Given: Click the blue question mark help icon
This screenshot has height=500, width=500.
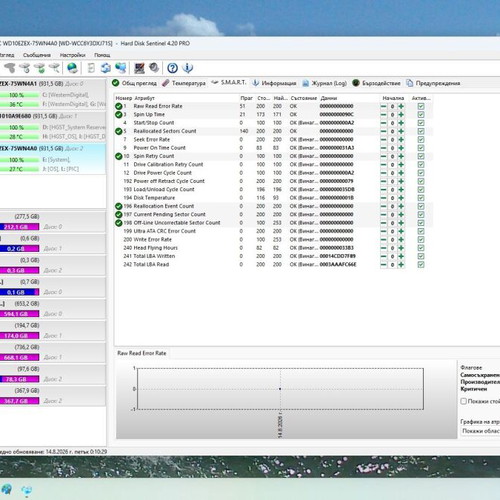Looking at the screenshot, I should coord(172,68).
